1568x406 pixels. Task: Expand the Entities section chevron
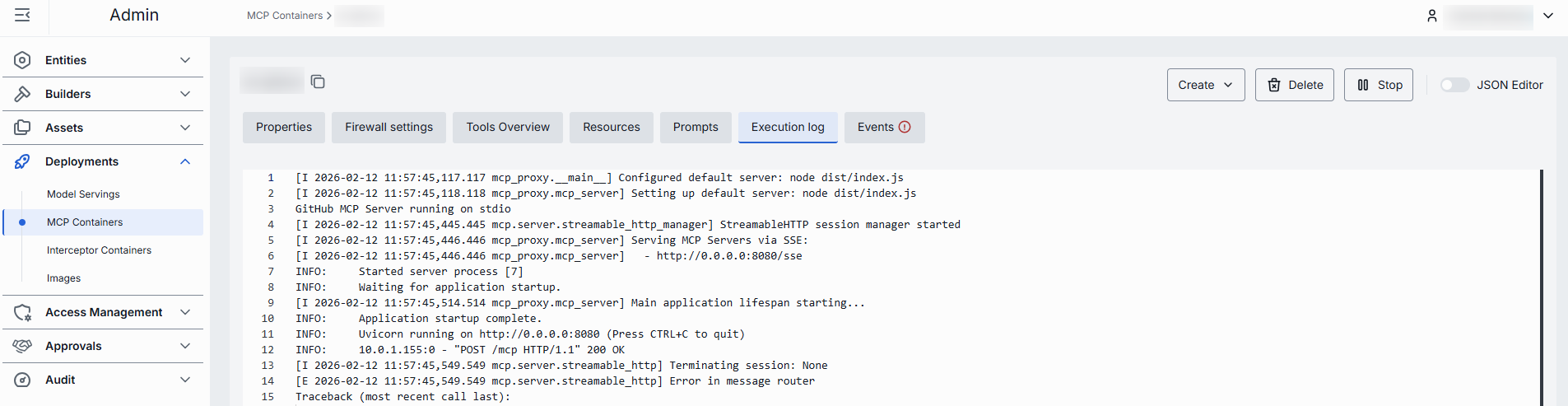[x=185, y=60]
